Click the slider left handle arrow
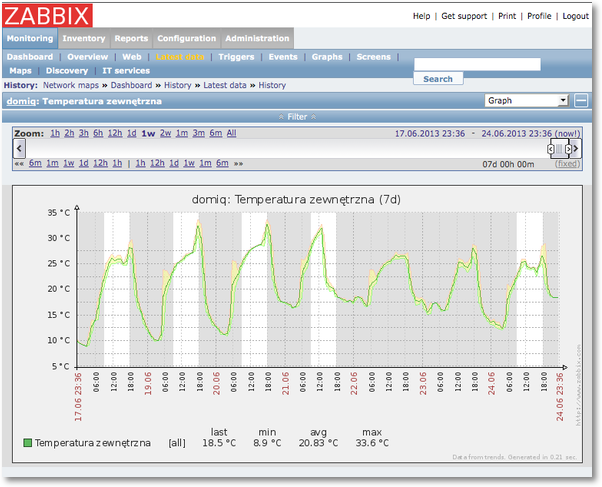This screenshot has height=487, width=602. [551, 149]
